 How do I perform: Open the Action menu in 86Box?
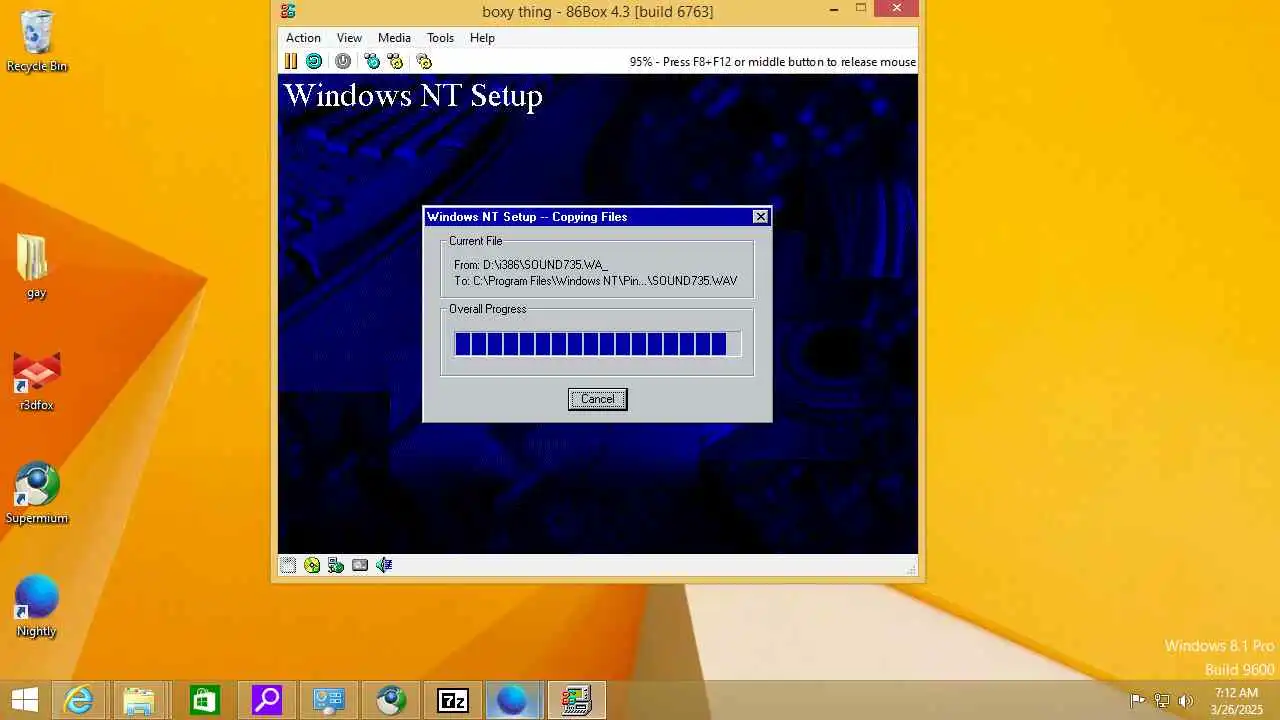click(x=303, y=38)
